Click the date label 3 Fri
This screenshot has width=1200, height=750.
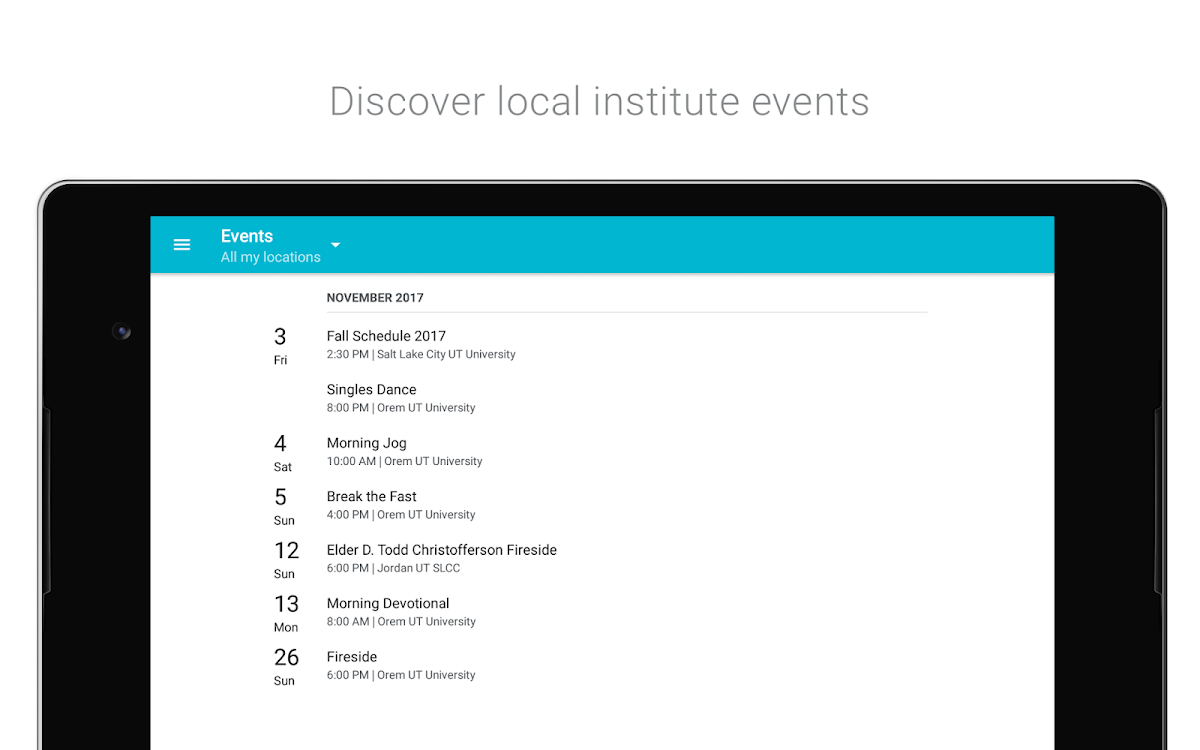pos(280,346)
